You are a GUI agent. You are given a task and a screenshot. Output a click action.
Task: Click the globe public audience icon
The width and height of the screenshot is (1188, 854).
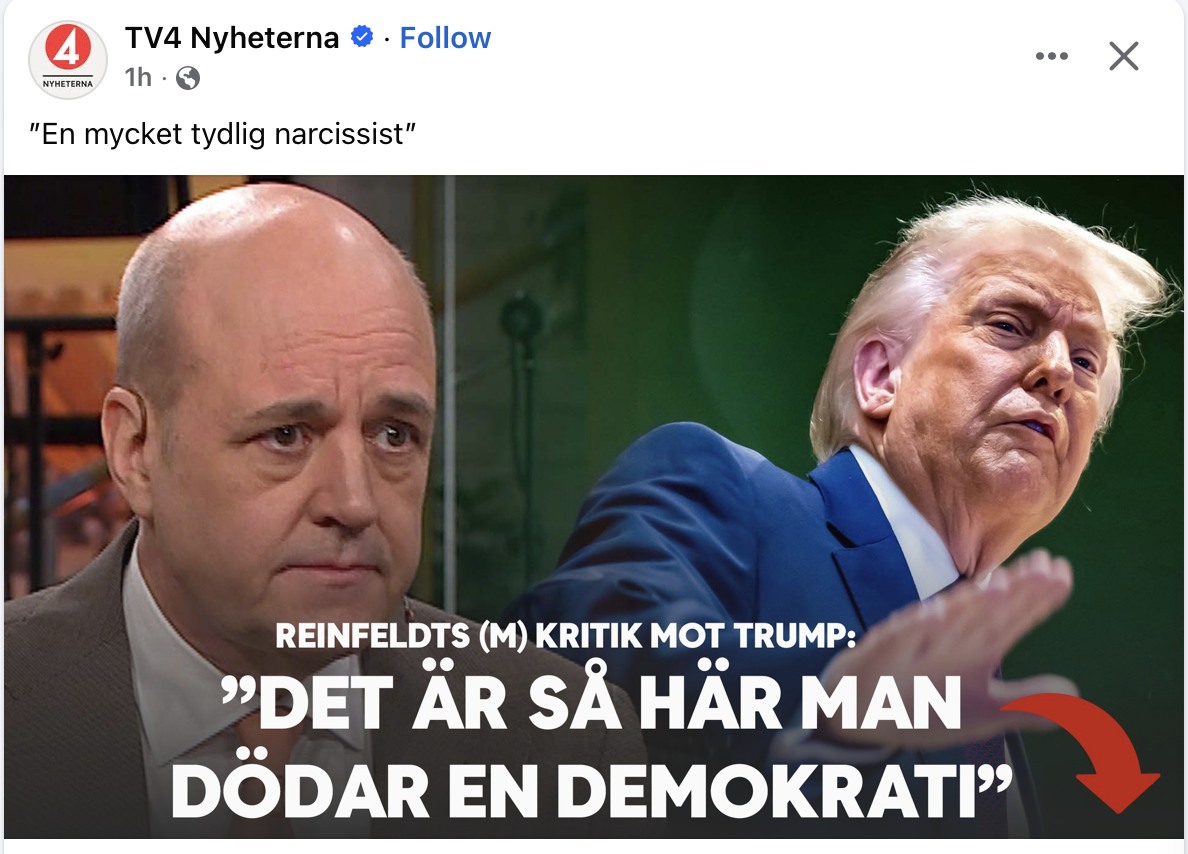click(x=188, y=78)
